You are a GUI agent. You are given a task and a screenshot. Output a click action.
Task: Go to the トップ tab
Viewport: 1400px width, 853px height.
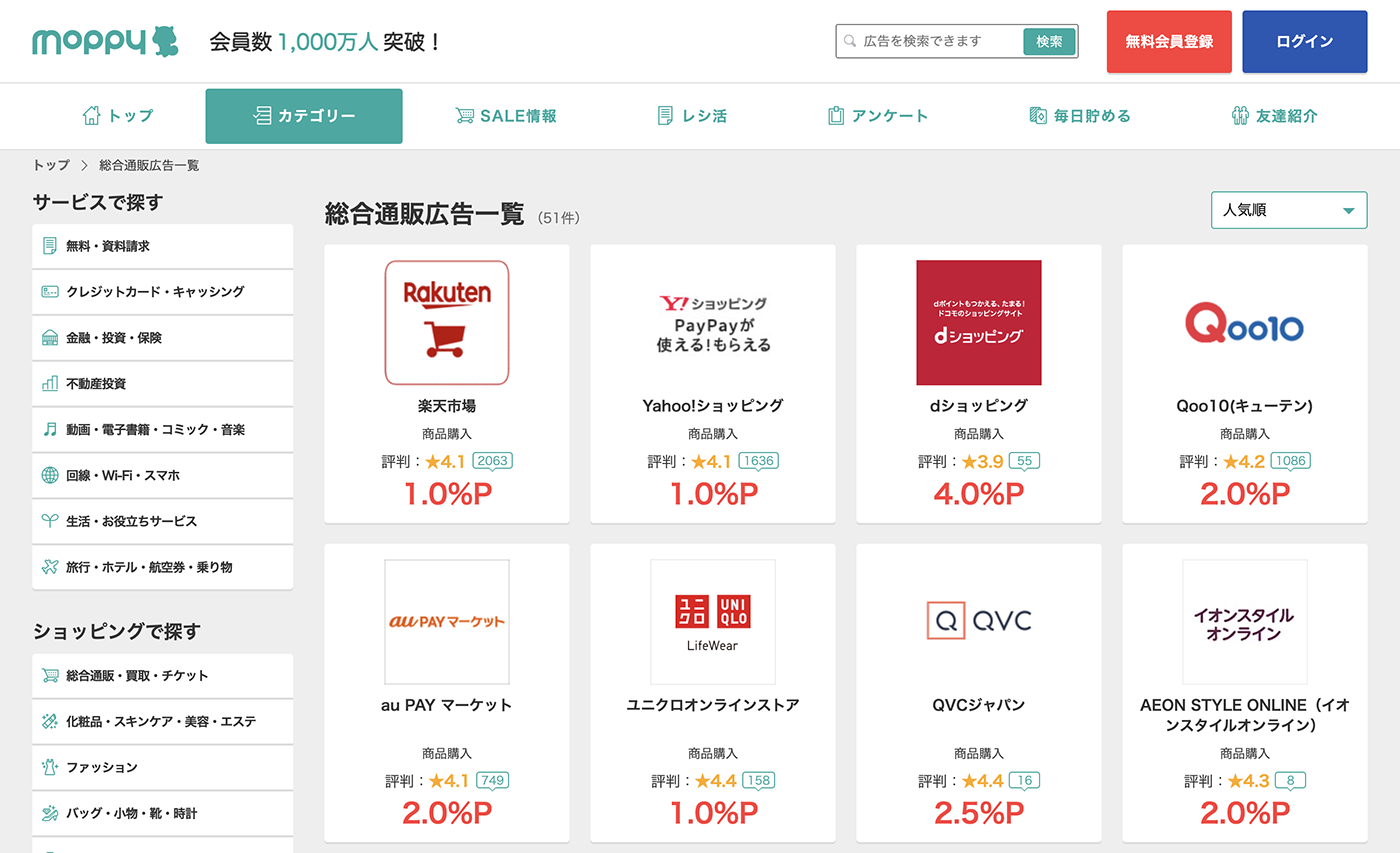coord(118,116)
